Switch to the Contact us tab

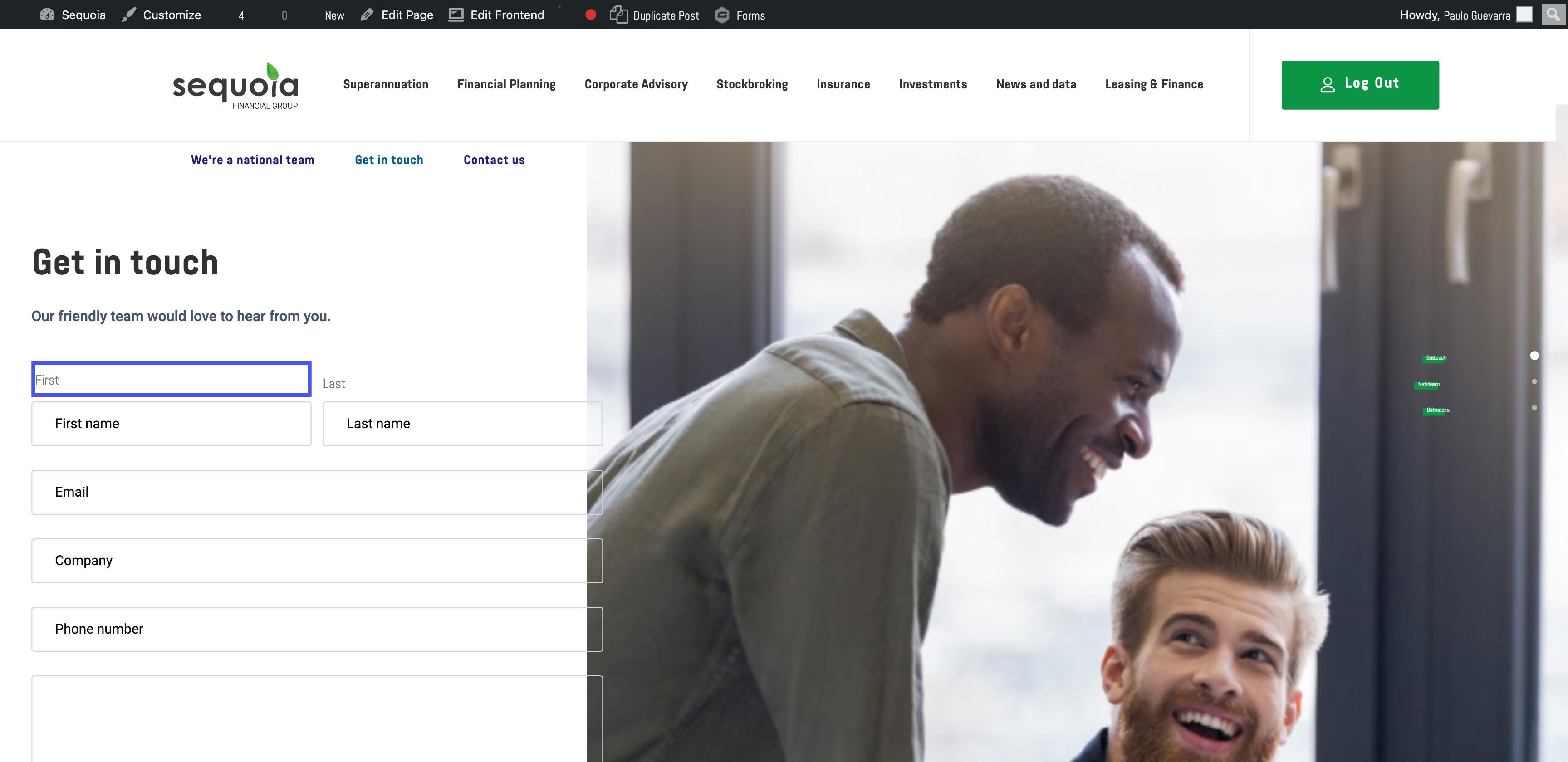(494, 160)
